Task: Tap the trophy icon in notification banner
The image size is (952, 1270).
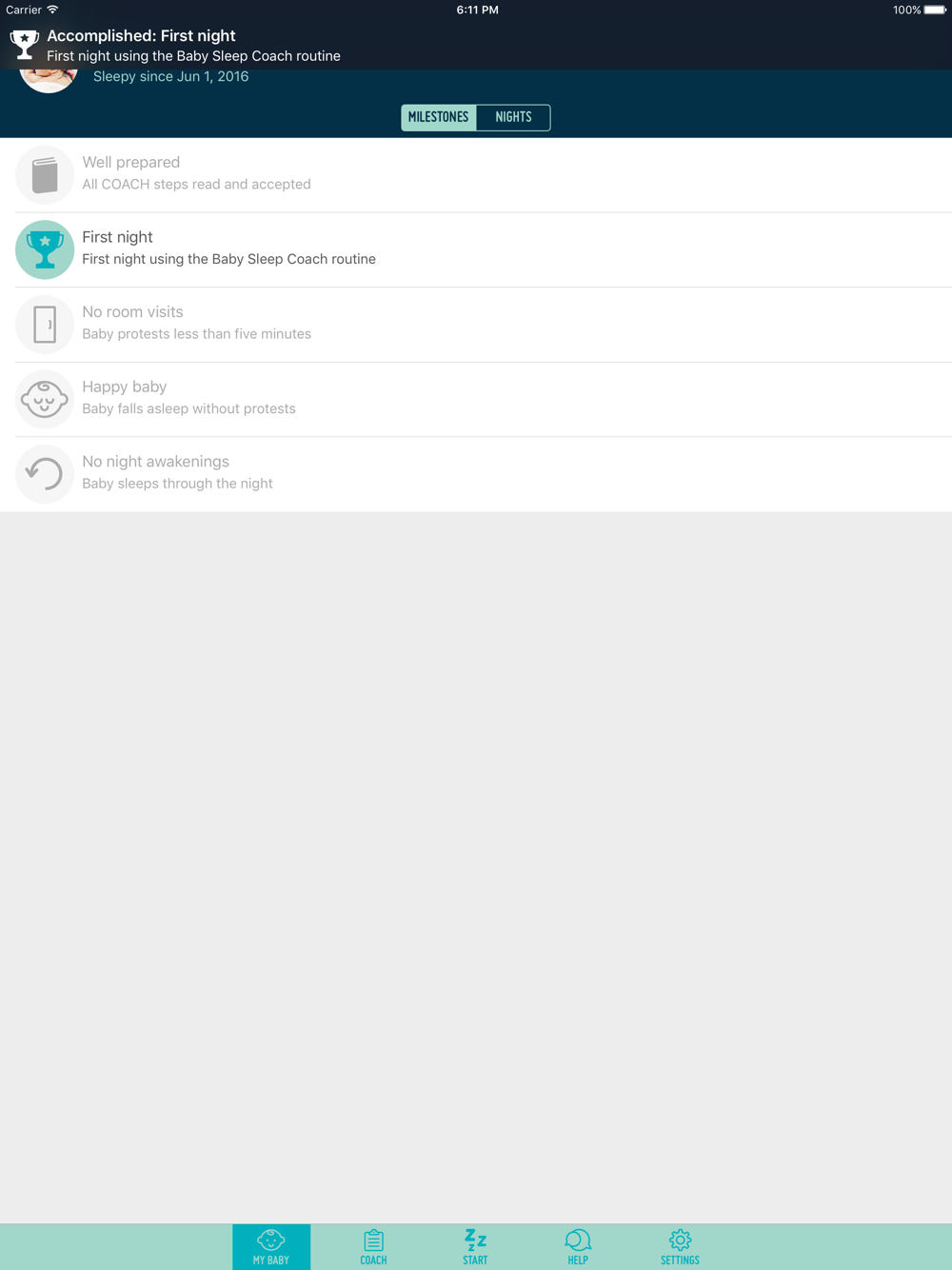Action: 24,44
